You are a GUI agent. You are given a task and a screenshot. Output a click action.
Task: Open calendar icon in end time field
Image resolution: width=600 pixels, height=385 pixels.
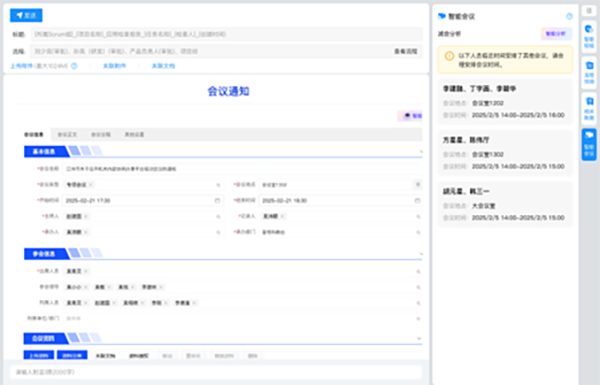tap(417, 201)
